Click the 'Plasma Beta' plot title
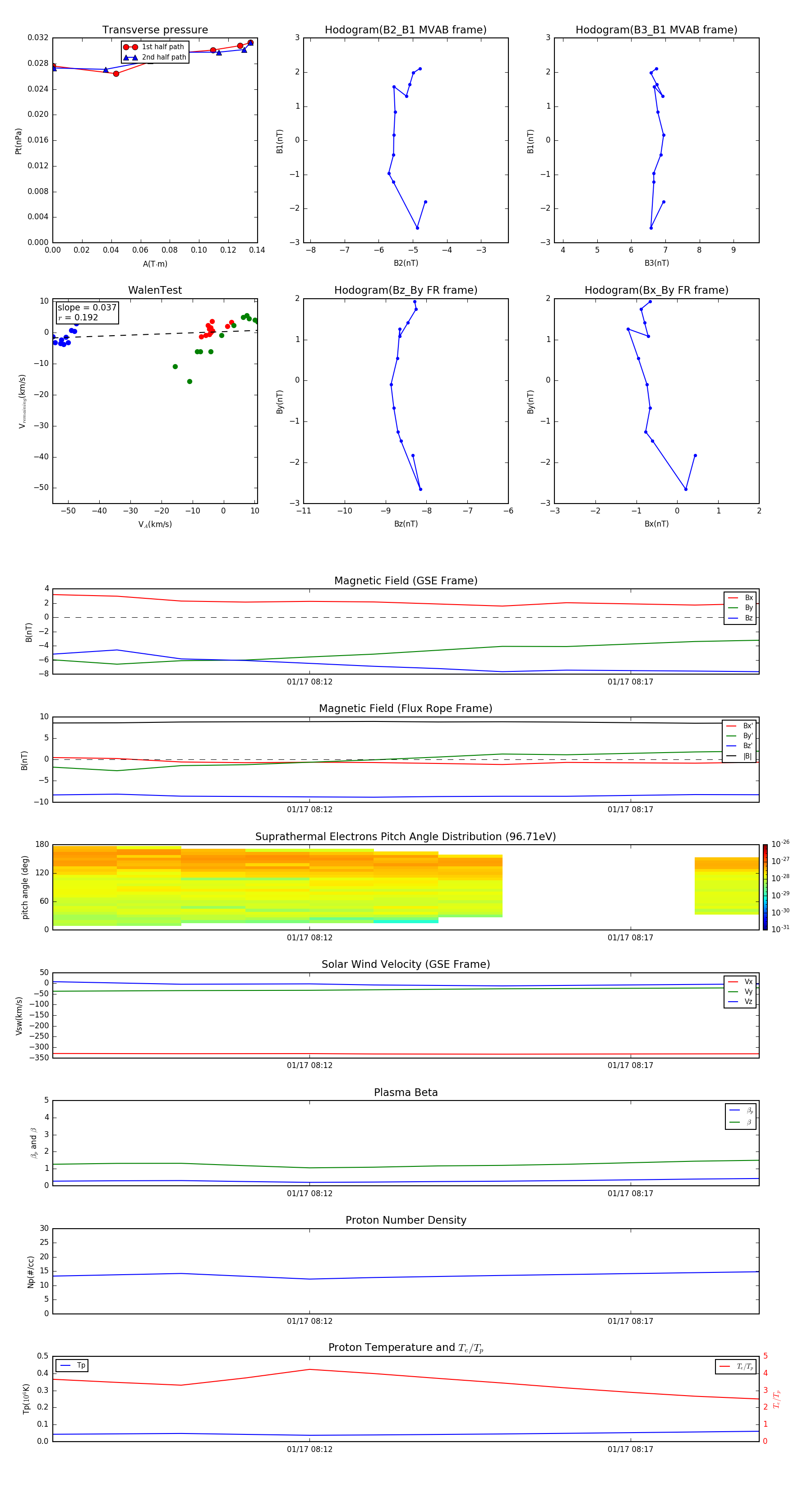This screenshot has width=812, height=1489. [406, 1092]
